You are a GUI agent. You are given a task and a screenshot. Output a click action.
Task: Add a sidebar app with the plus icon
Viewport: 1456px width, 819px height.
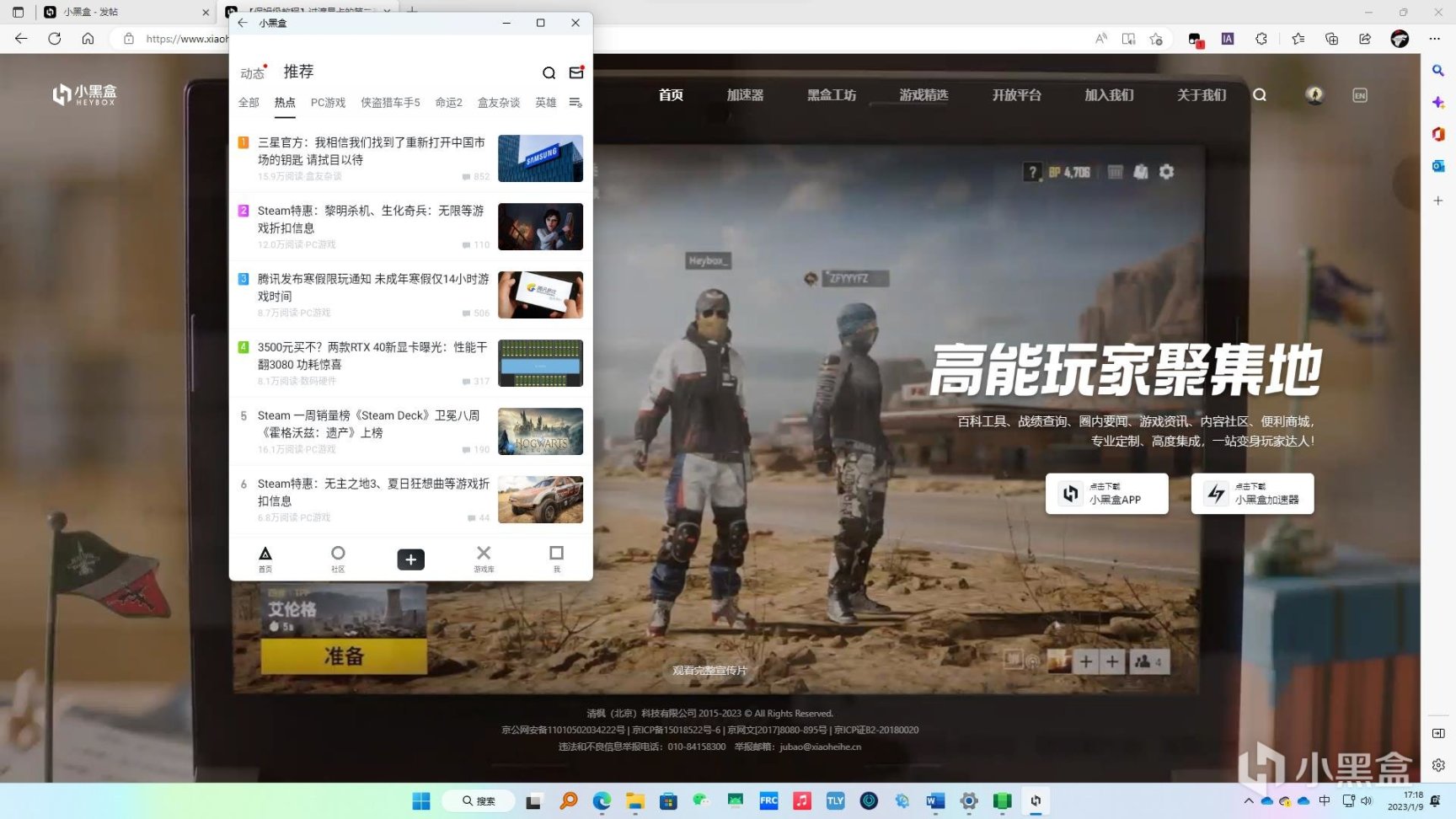coord(1438,201)
